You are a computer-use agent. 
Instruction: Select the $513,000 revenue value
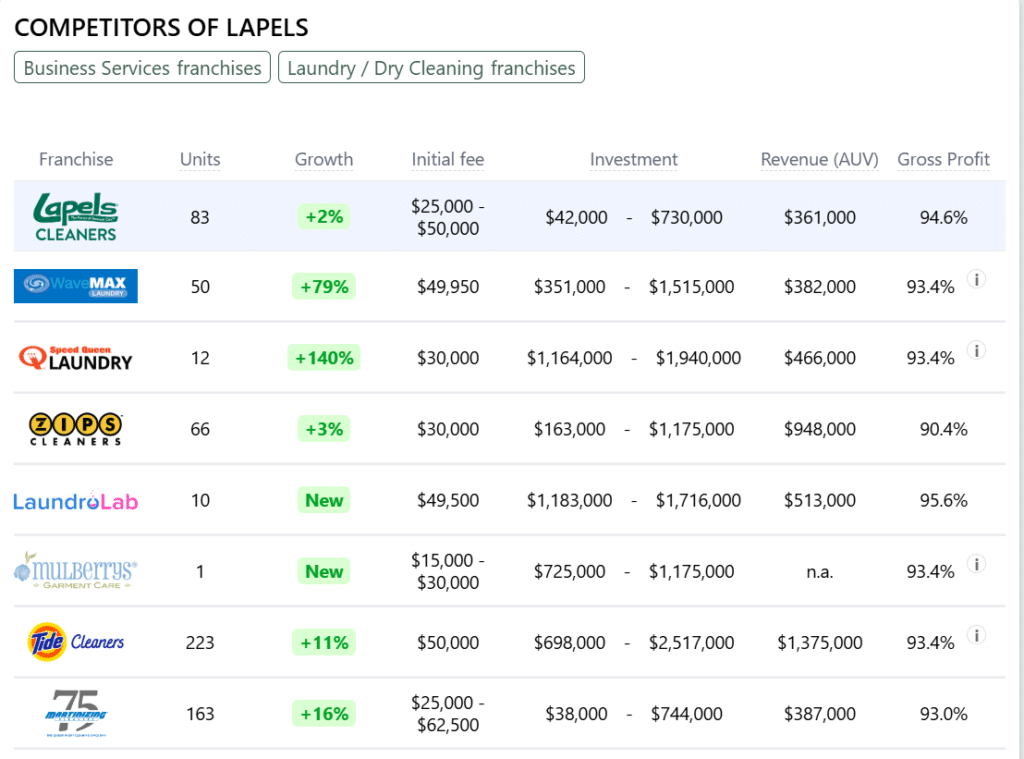click(820, 500)
